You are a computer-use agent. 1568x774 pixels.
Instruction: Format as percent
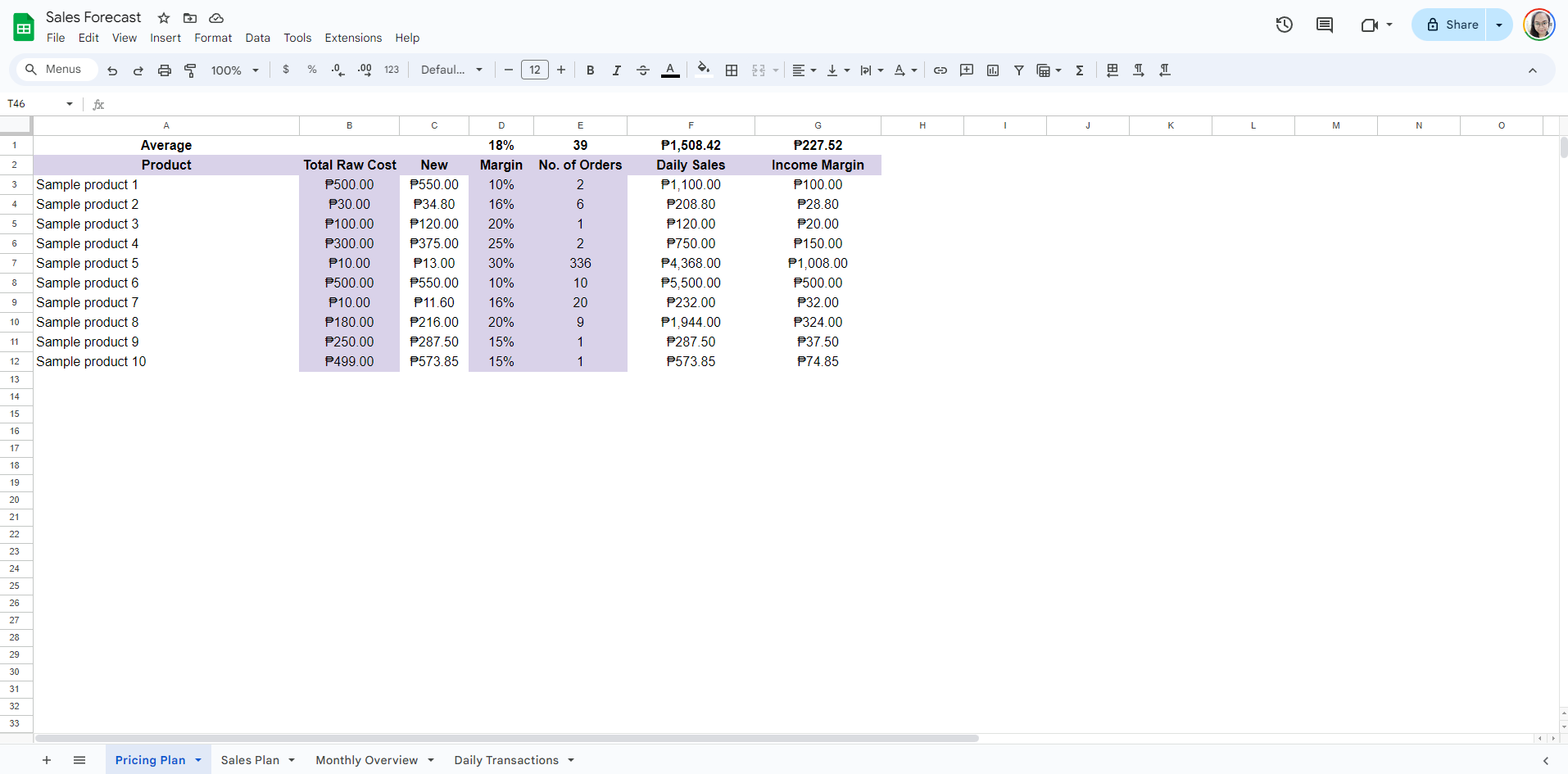click(x=312, y=70)
